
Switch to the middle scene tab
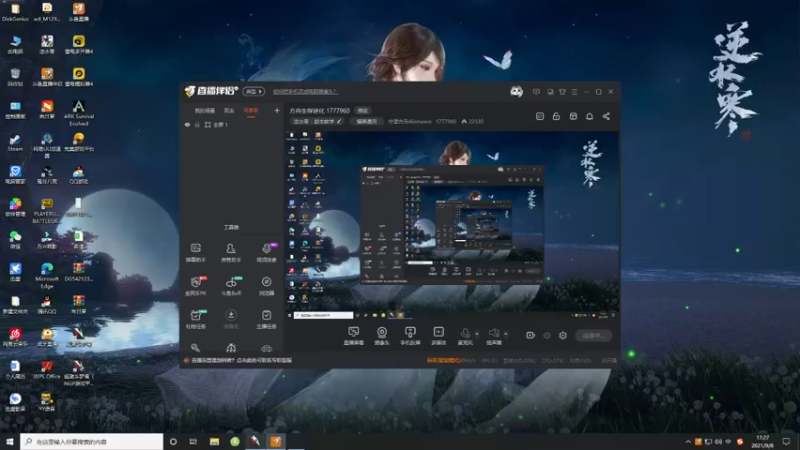229,111
